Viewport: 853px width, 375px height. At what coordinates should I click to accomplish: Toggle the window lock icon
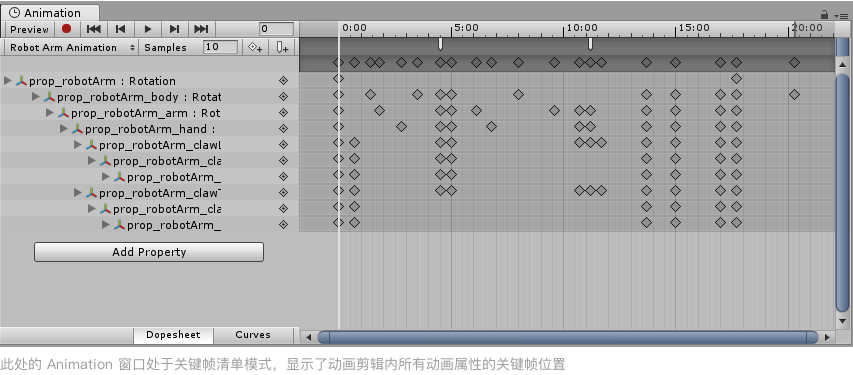(x=824, y=15)
